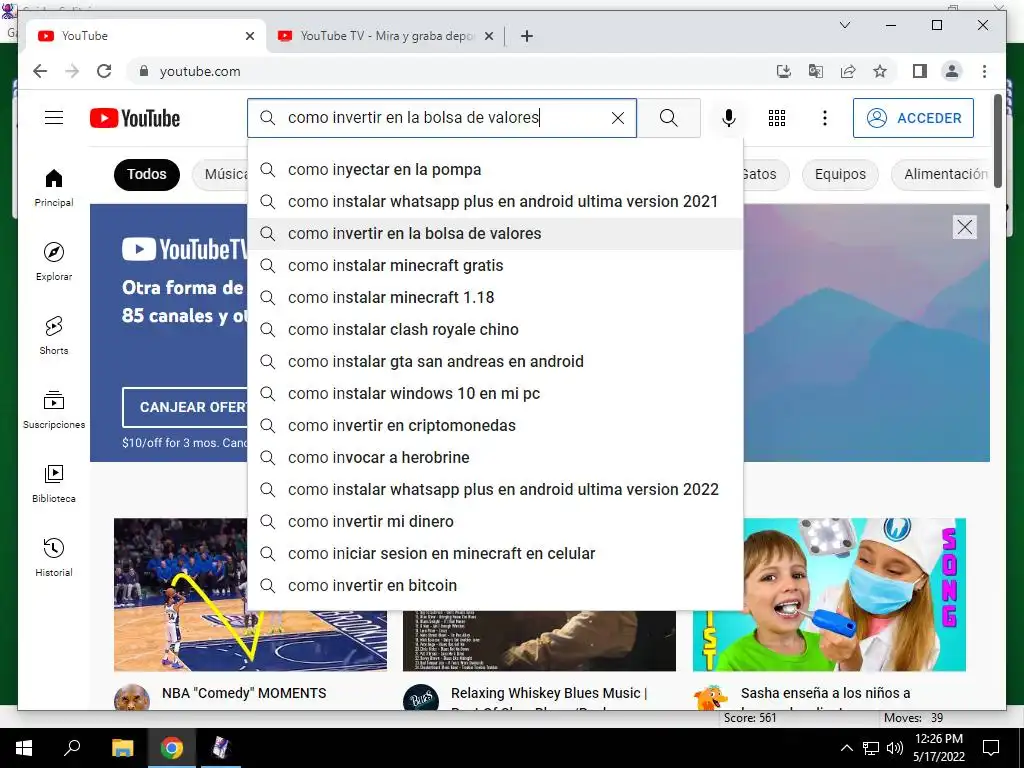Image resolution: width=1024 pixels, height=768 pixels.
Task: Choose suggestion 'como invocar a herobrine'
Action: tap(495, 458)
